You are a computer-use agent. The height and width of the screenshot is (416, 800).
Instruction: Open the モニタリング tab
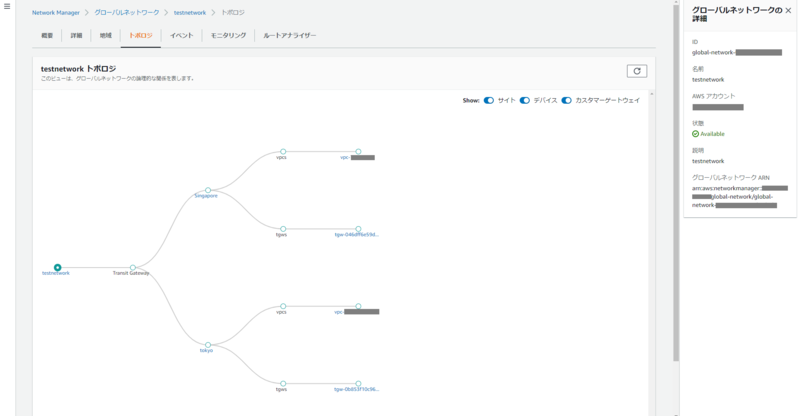(x=229, y=36)
